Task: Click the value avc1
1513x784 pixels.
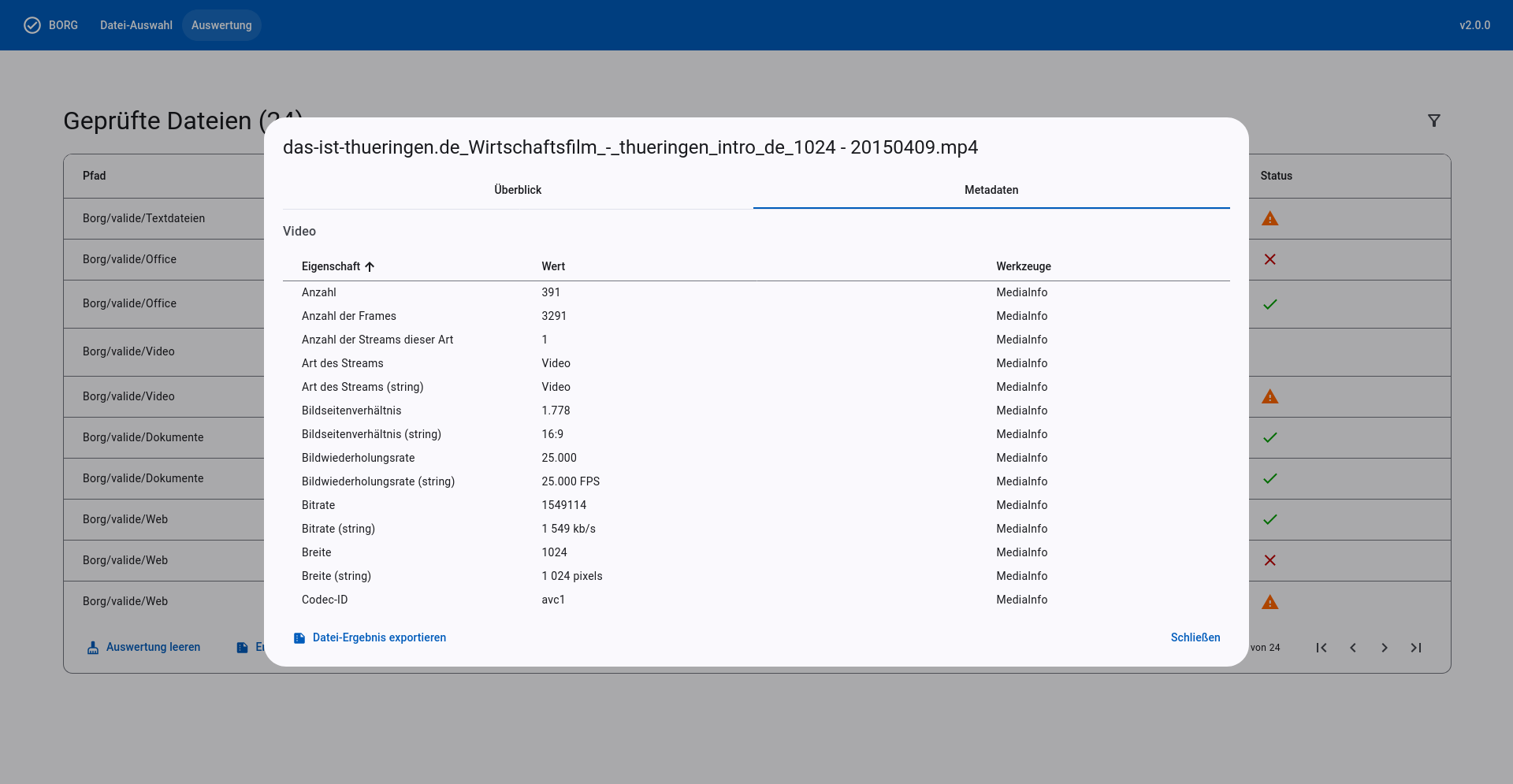Action: (x=553, y=600)
